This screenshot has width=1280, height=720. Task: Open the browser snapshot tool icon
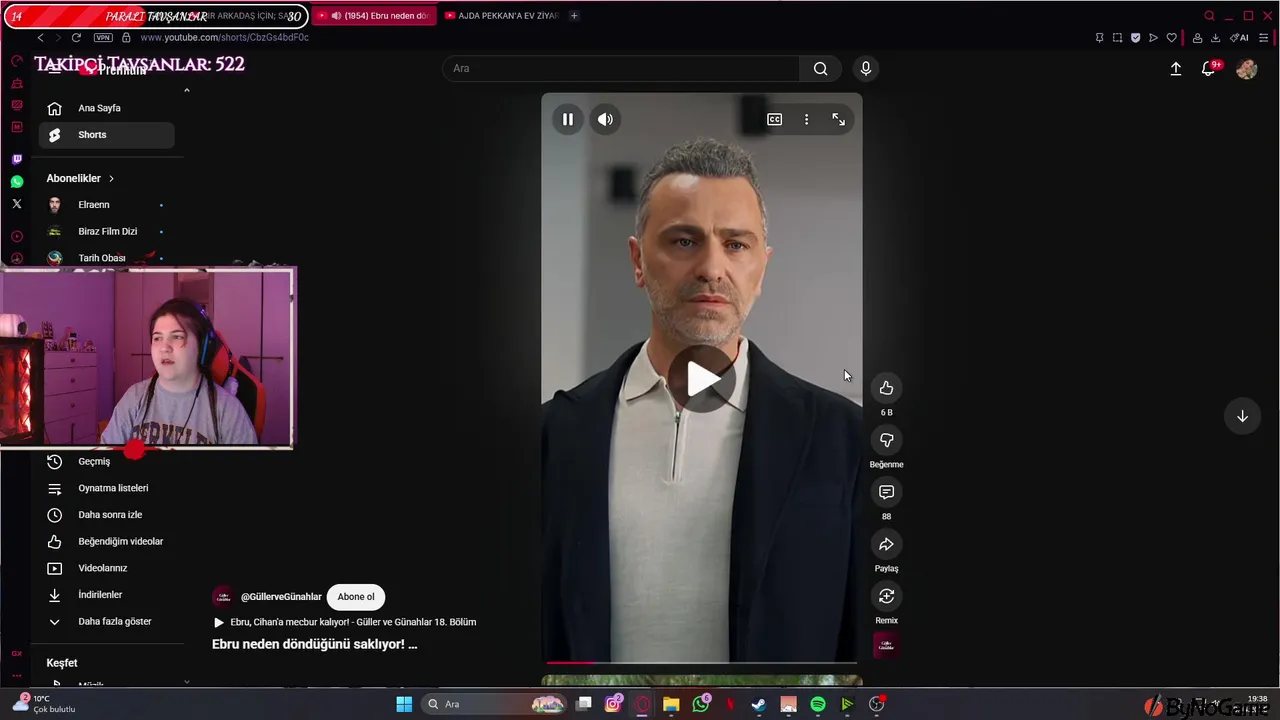[x=1117, y=38]
